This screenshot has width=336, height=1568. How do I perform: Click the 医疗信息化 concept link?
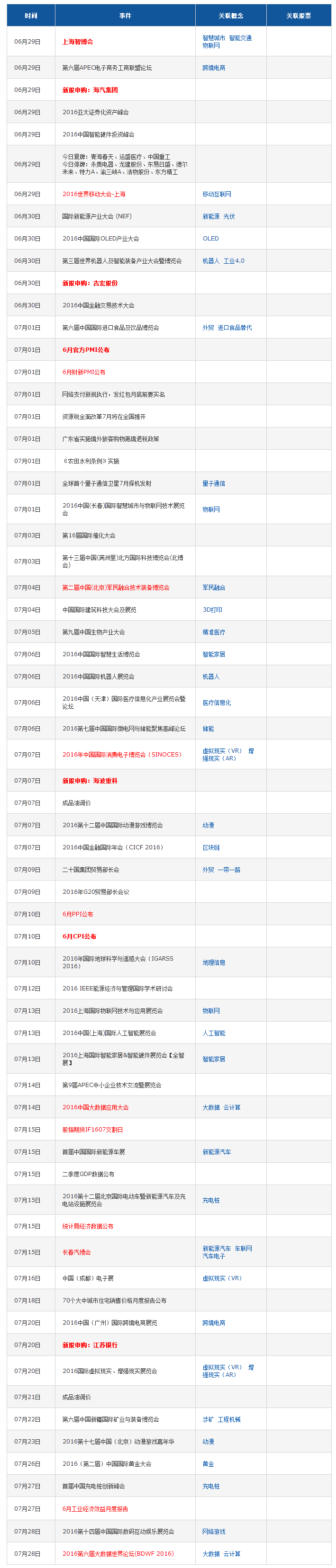click(x=217, y=703)
